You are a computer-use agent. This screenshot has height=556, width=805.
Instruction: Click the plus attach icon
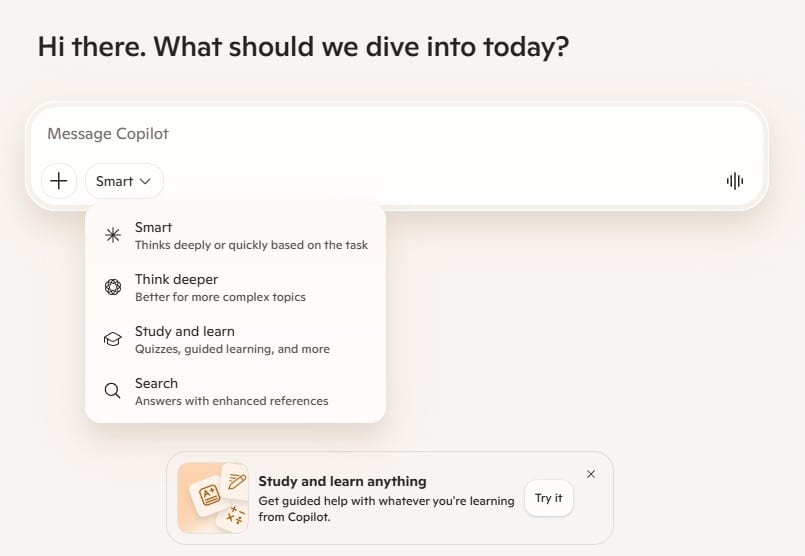(x=59, y=181)
